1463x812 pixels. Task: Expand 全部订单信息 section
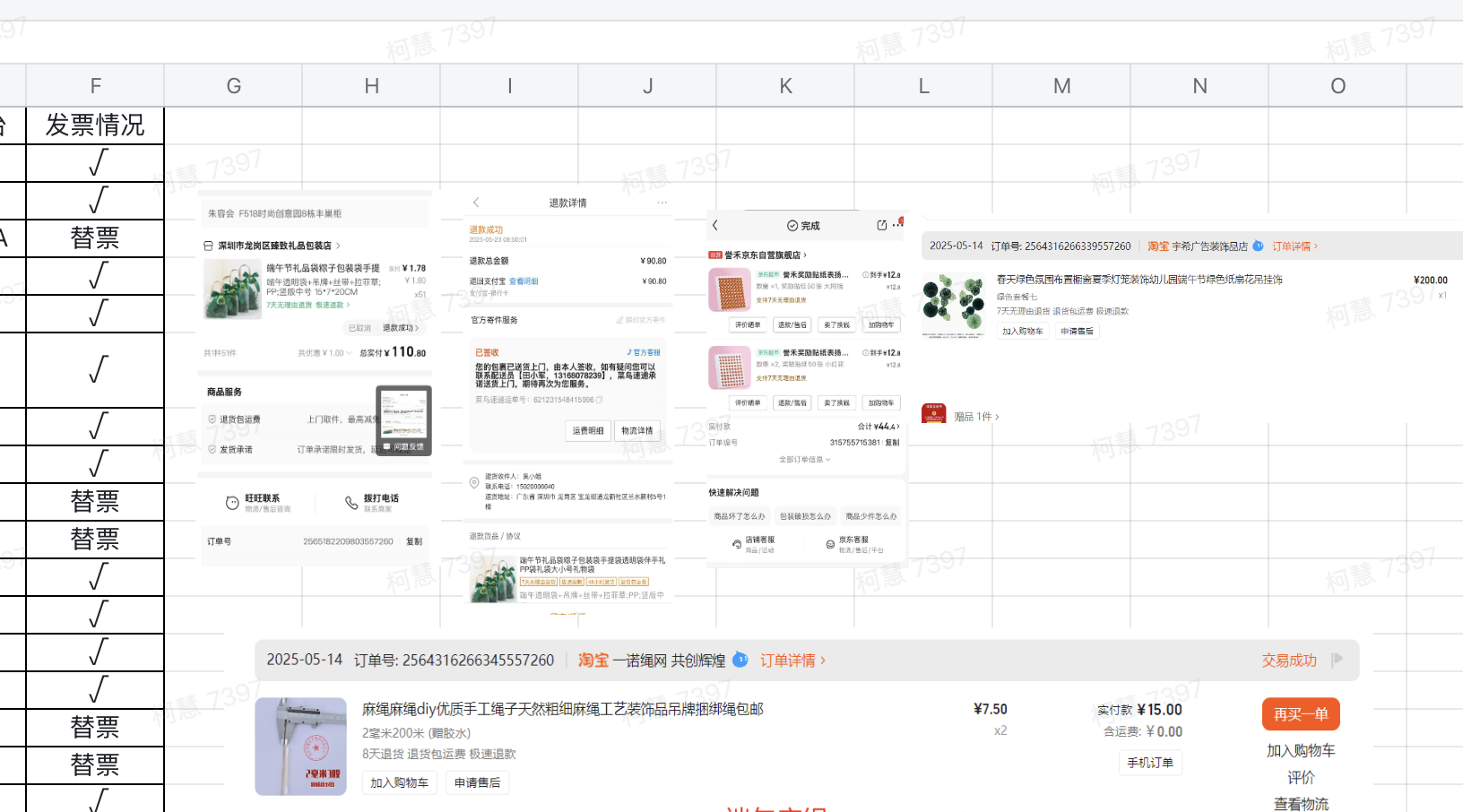(805, 459)
